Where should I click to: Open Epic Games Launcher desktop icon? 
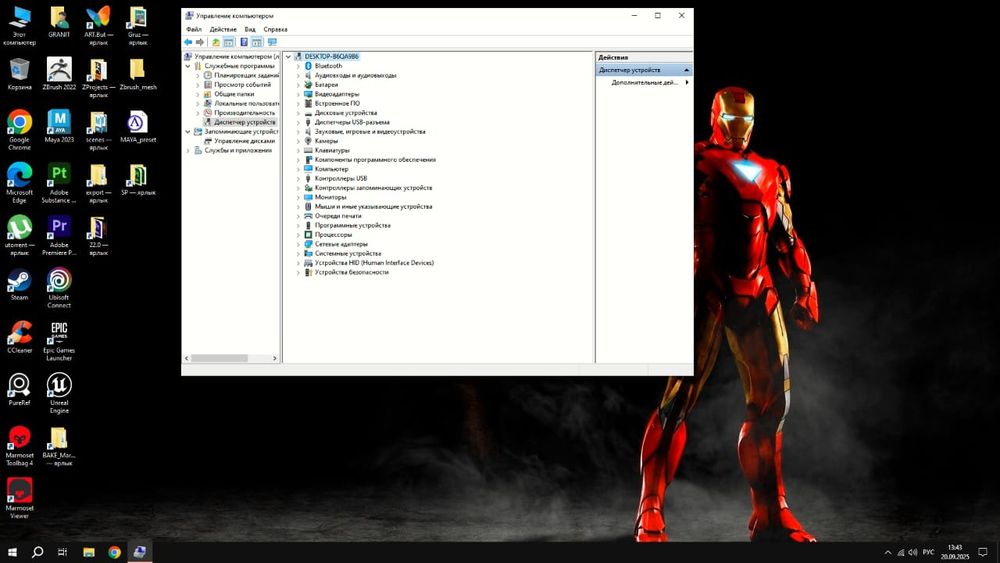pos(59,341)
